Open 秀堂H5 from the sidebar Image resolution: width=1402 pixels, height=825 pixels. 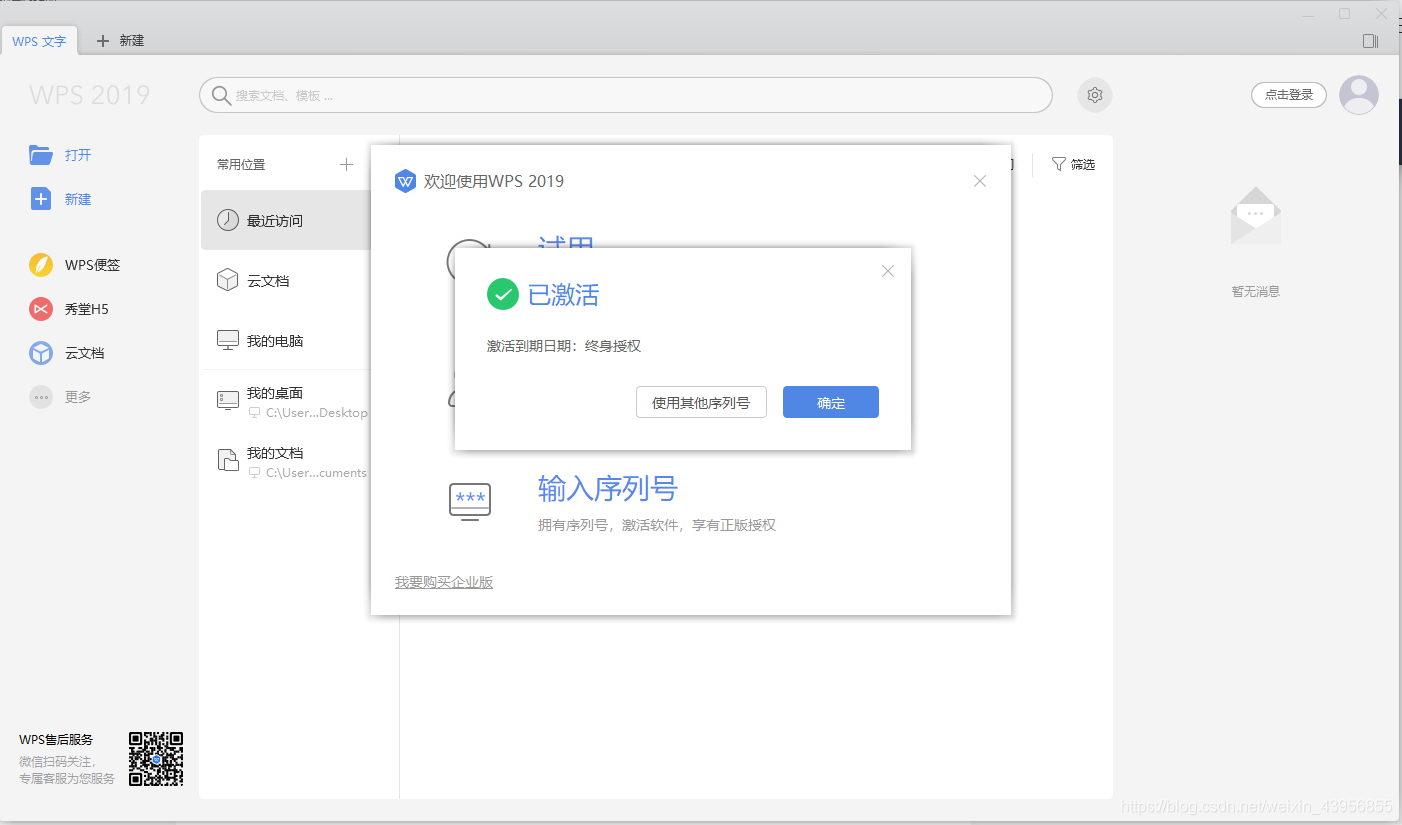pos(69,309)
